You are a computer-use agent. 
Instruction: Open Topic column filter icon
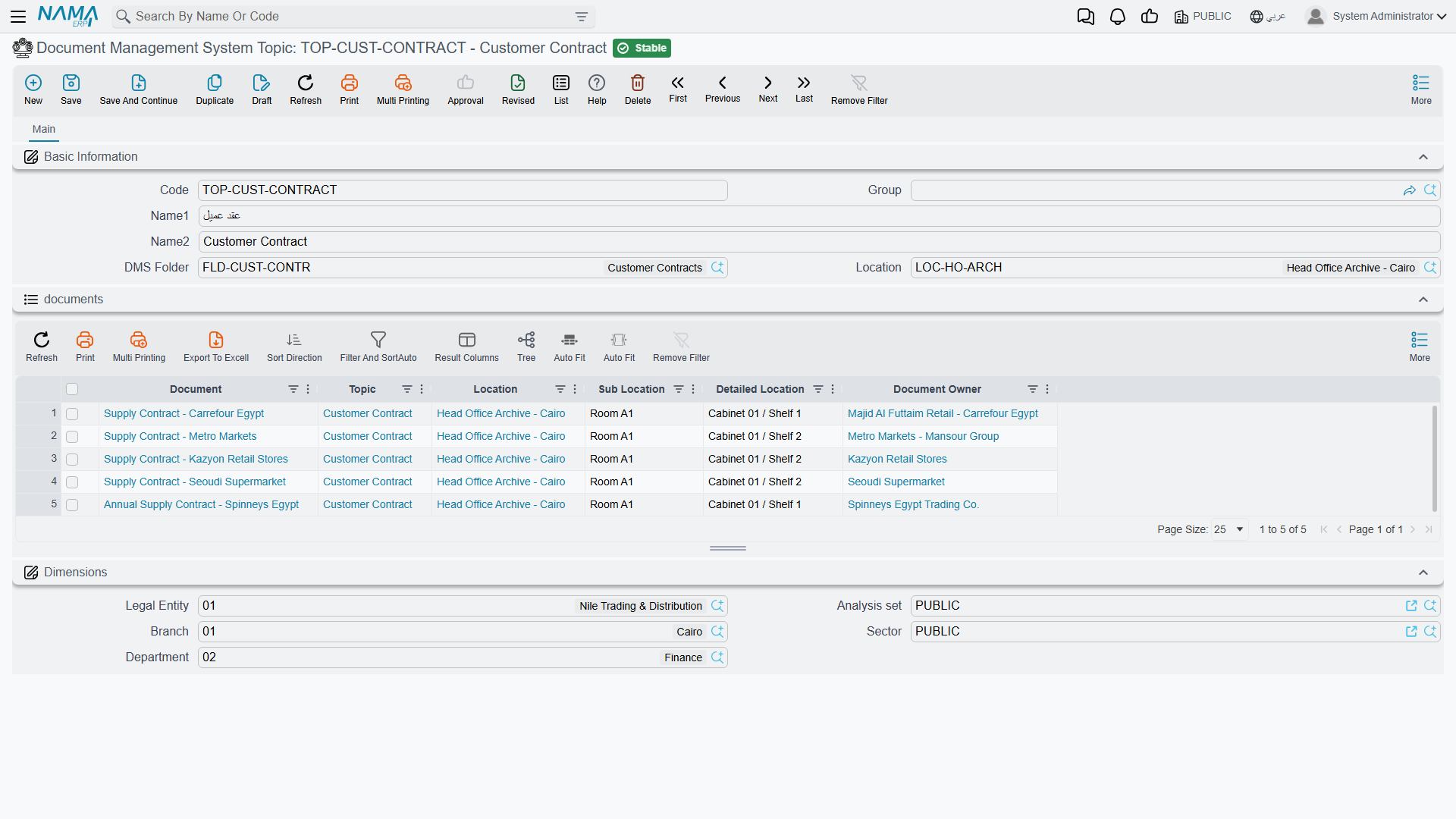point(407,389)
